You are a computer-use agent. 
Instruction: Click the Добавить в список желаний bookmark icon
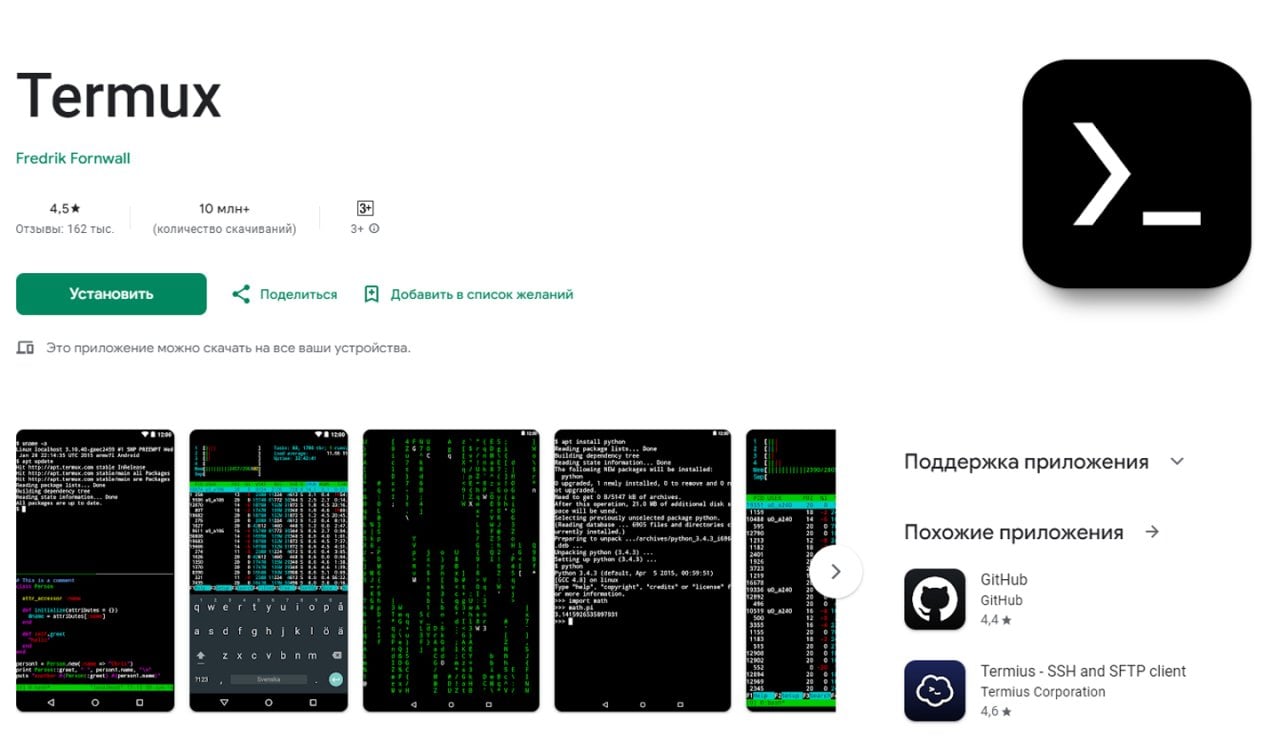371,293
